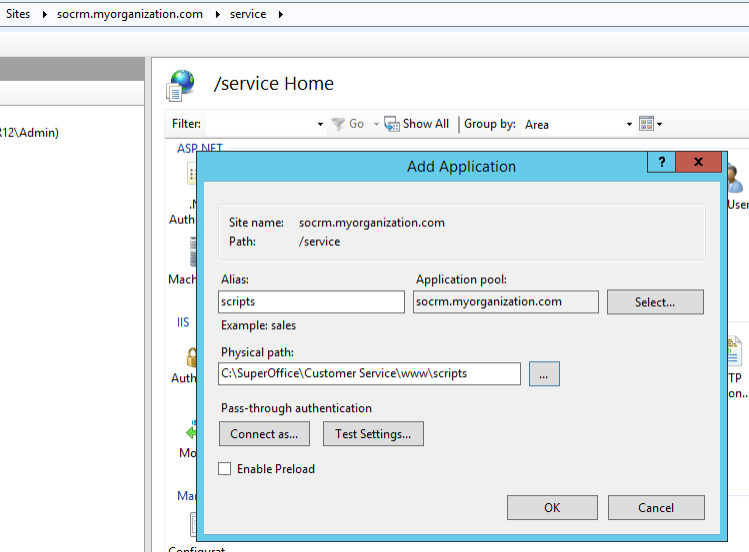Click the Cancel button
The image size is (749, 552).
click(x=656, y=508)
